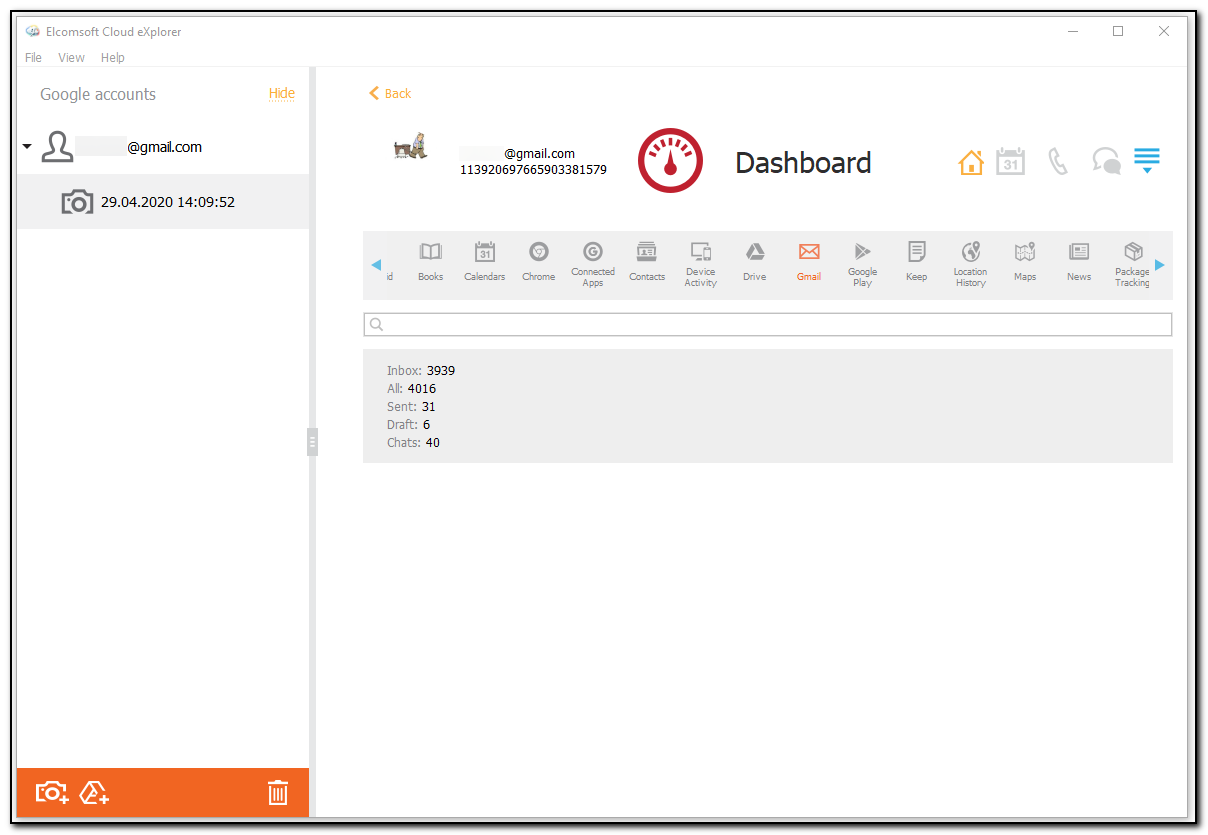The image size is (1208, 835).
Task: Delete snapshot using the trash icon
Action: (x=277, y=792)
